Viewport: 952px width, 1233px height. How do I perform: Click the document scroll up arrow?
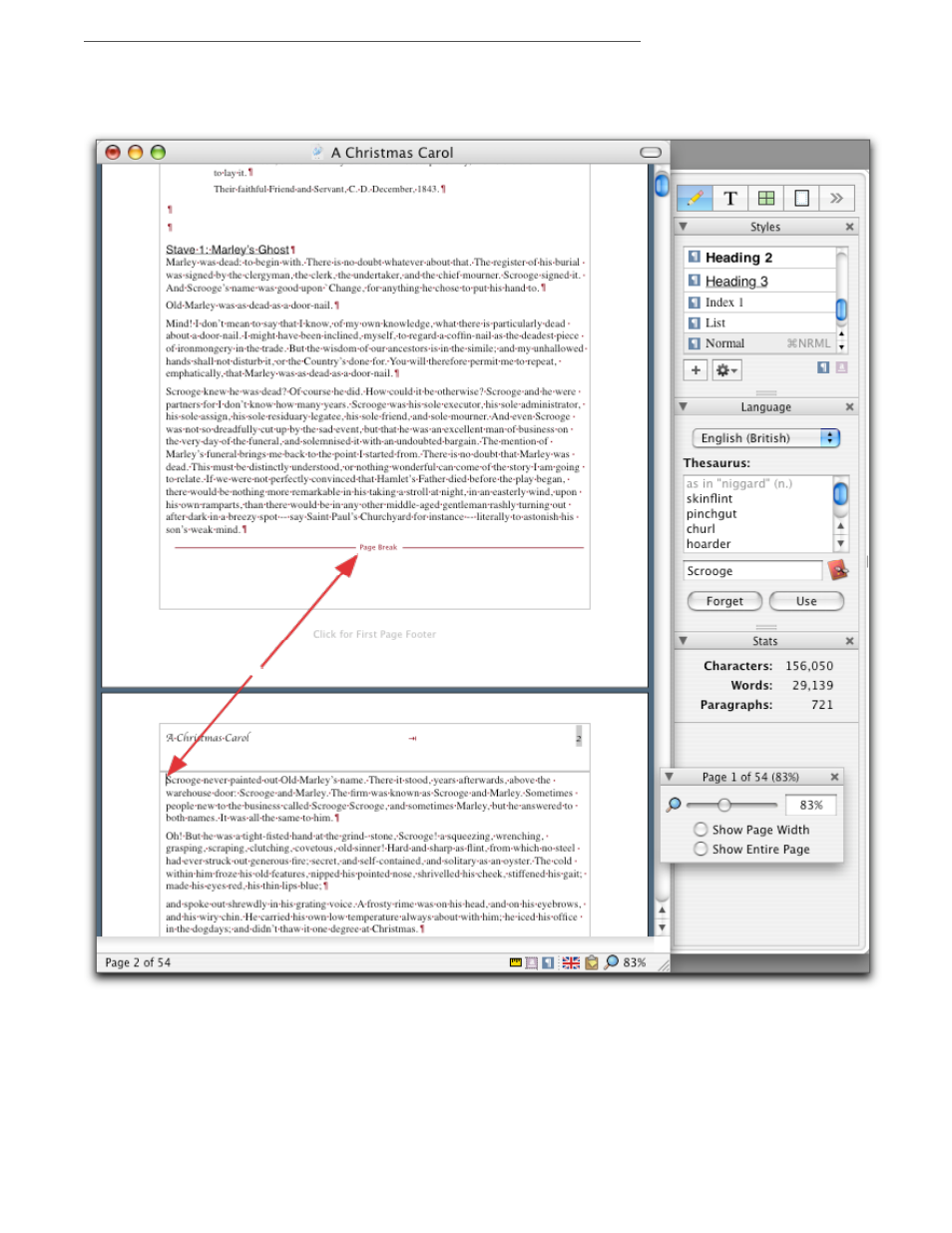point(662,910)
